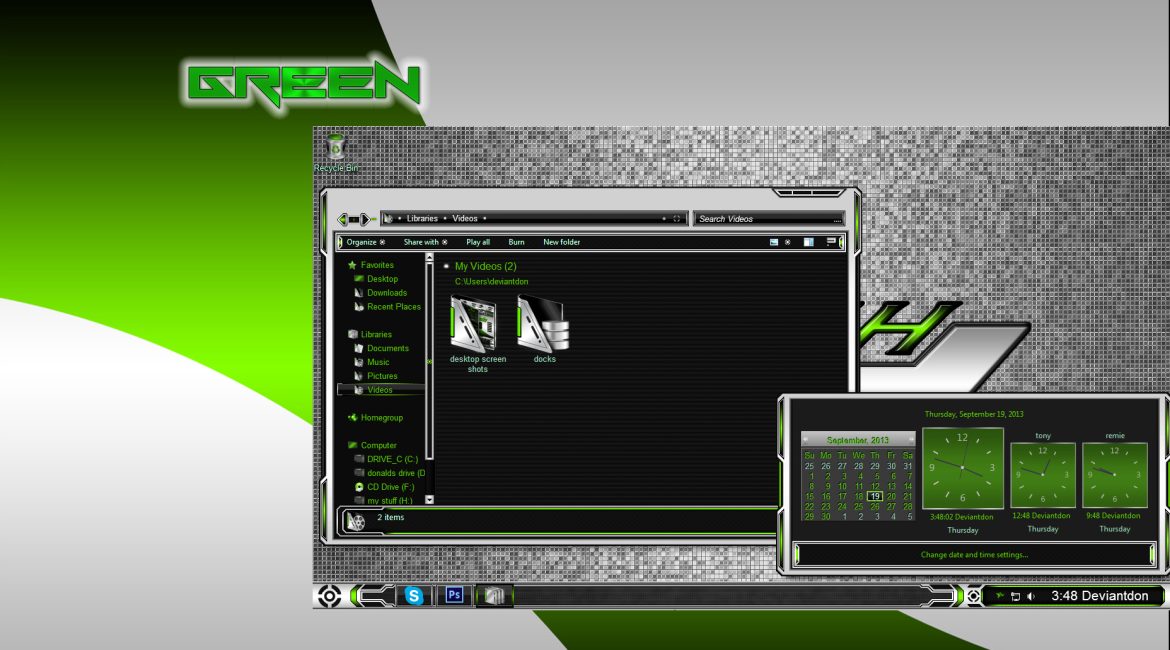Screen dimensions: 1170x650
Task: Click the New folder button
Action: click(561, 242)
